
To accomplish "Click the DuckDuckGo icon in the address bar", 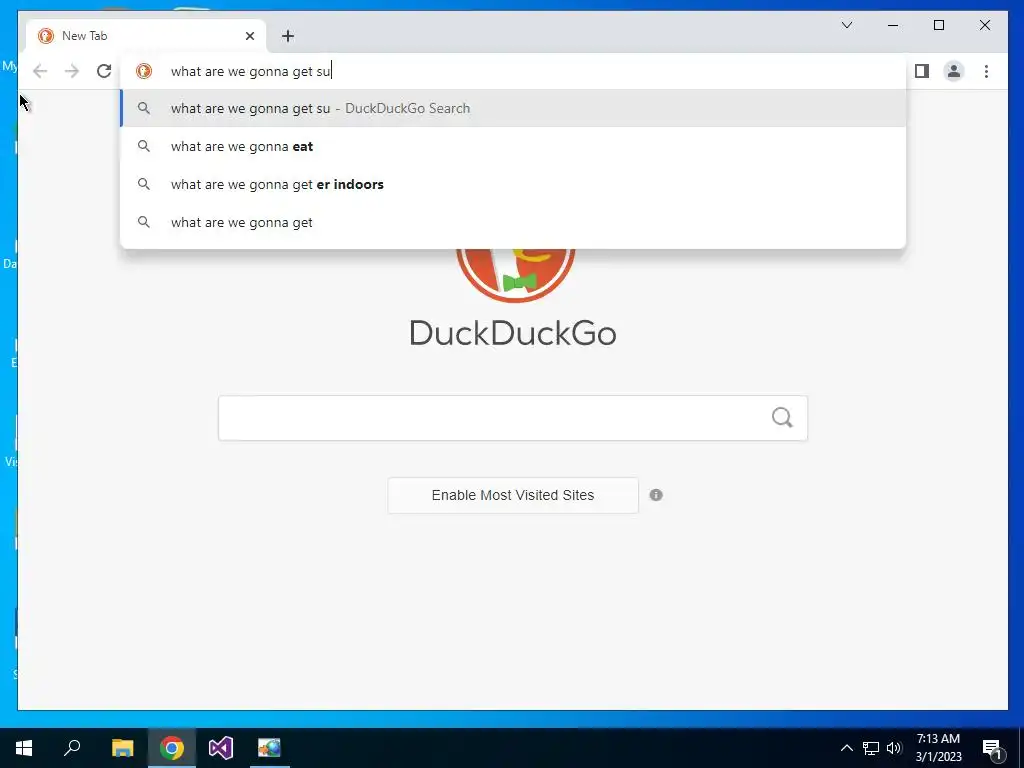I will click(144, 71).
